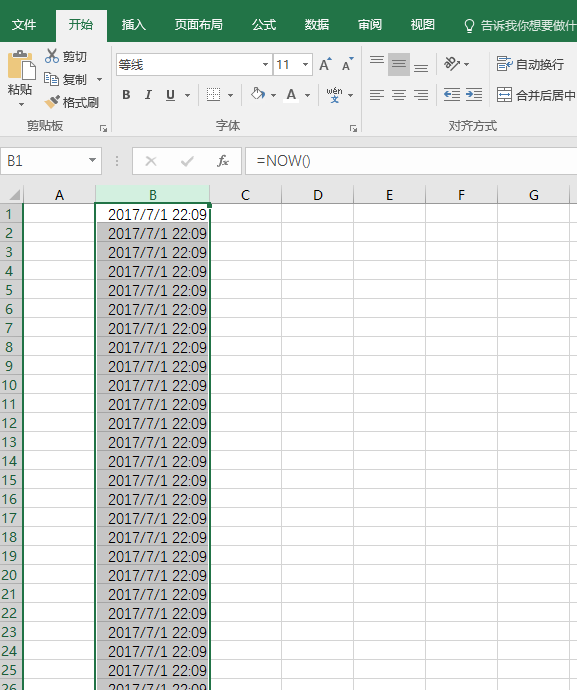This screenshot has width=577, height=690.
Task: Select column G header
Action: [533, 195]
